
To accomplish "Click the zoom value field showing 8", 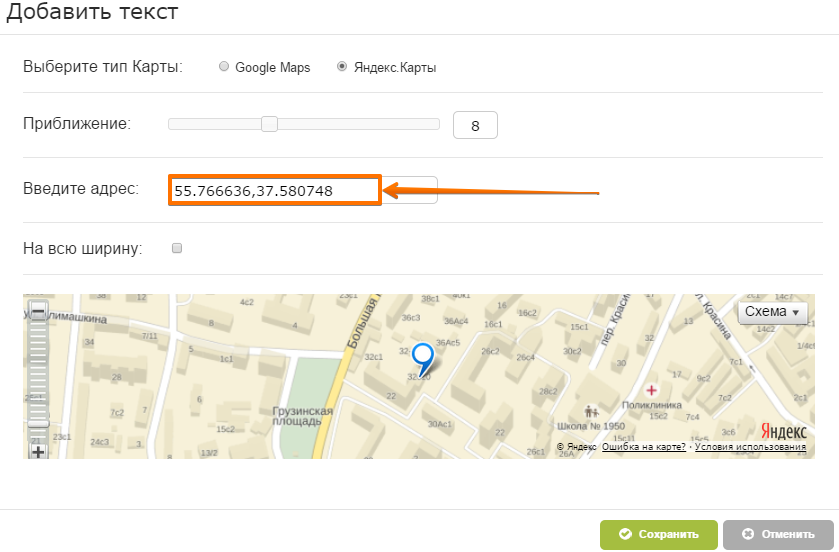I will [475, 126].
